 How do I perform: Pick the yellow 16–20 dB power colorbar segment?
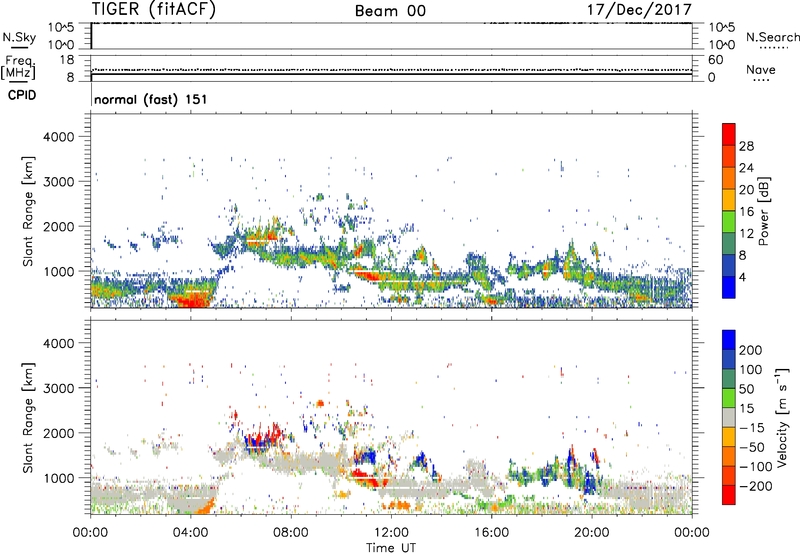[729, 200]
